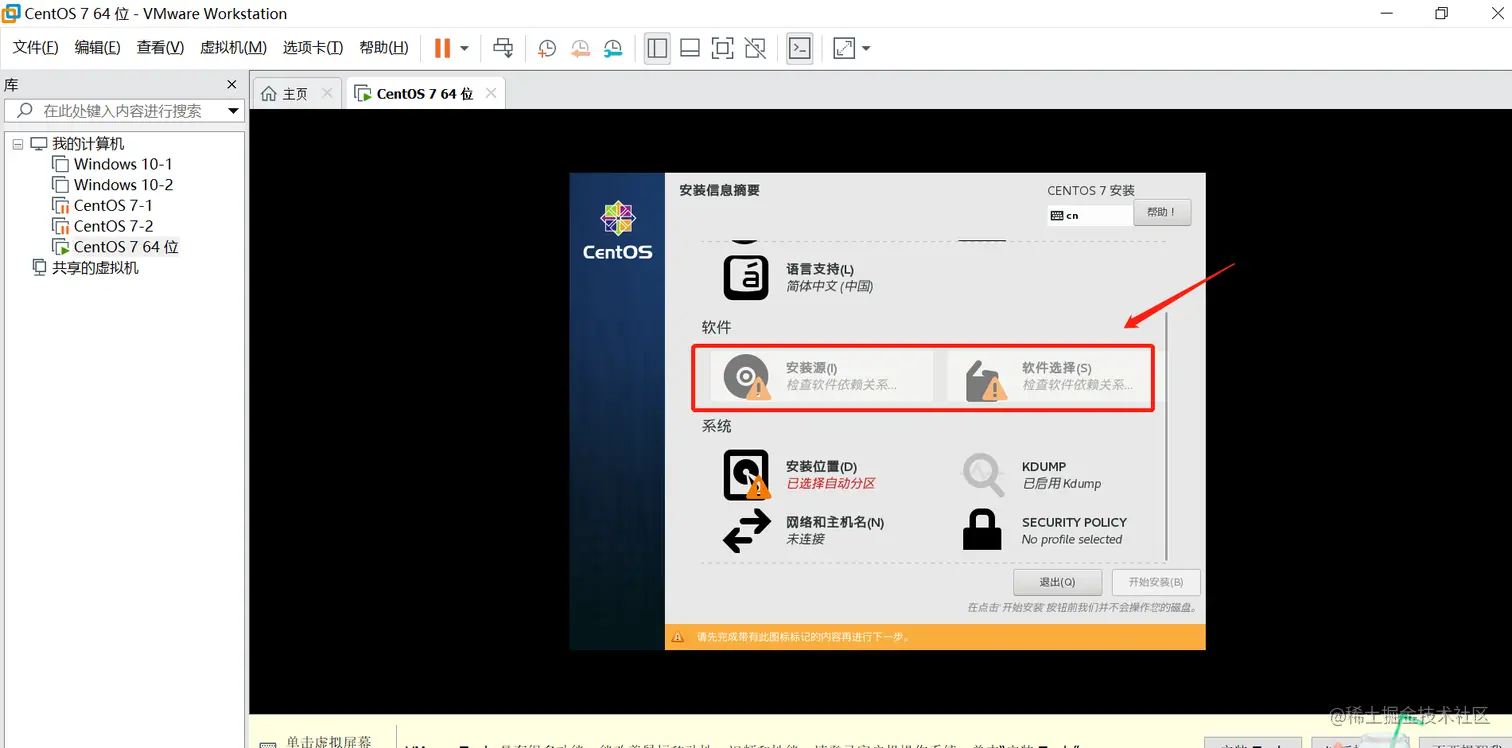This screenshot has width=1512, height=748.
Task: Click the 开始安装(B) begin installation button
Action: pos(1156,582)
